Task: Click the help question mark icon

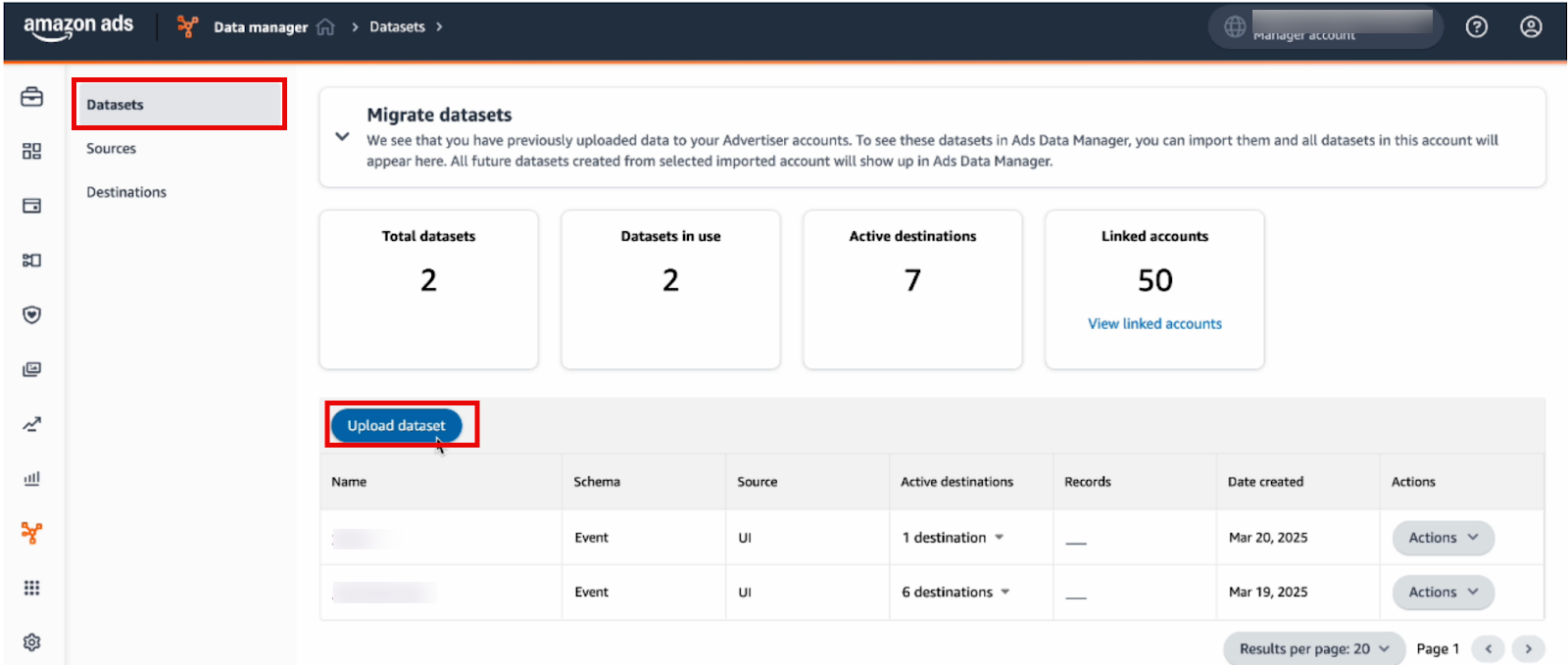Action: click(x=1476, y=27)
